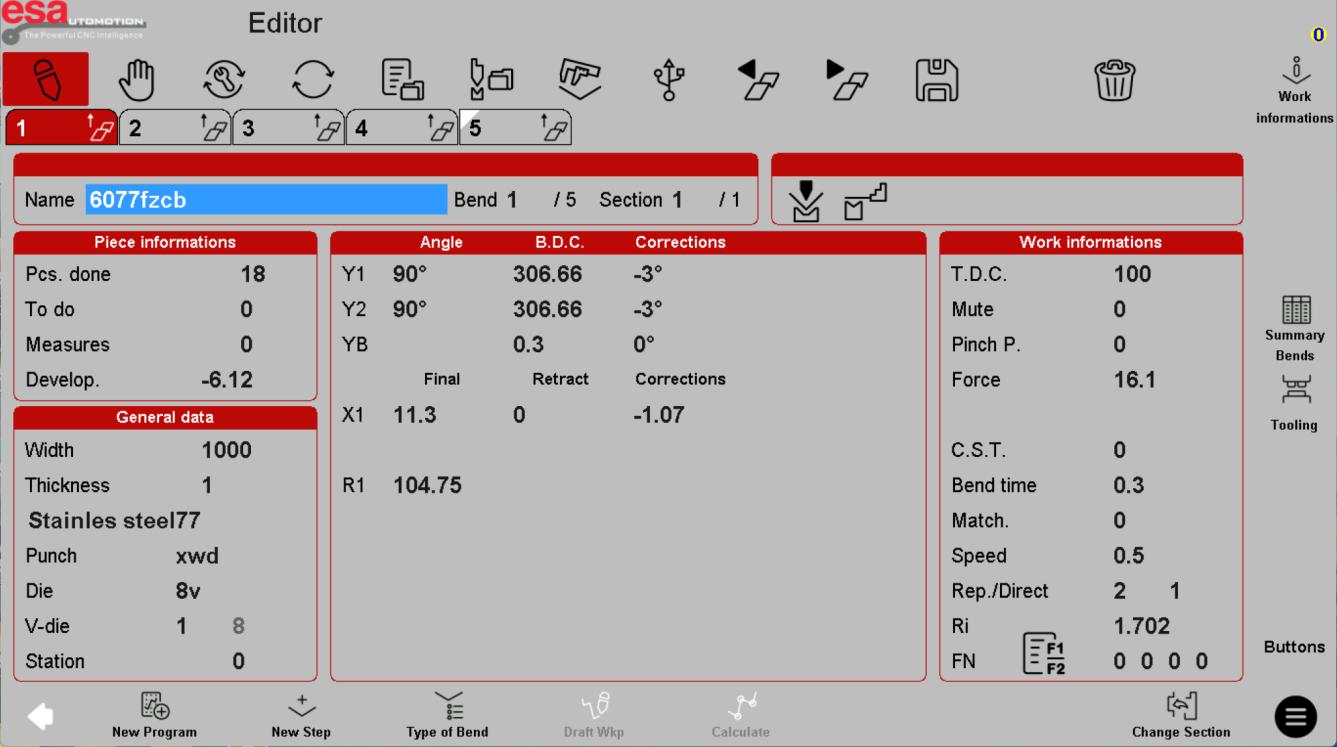Click the die with steps icon
The height and width of the screenshot is (747, 1337).
pos(865,201)
